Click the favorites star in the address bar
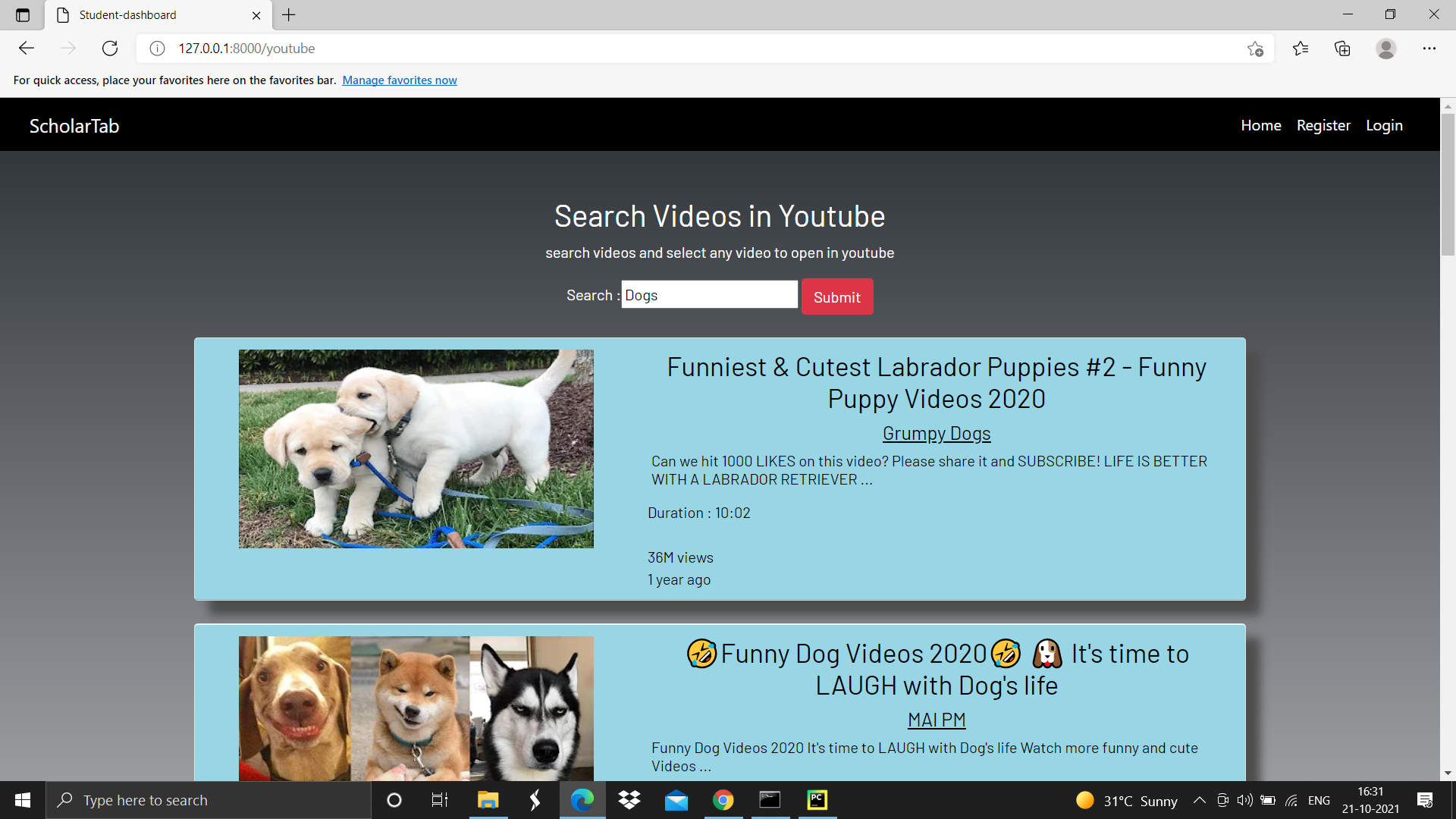 1256,48
